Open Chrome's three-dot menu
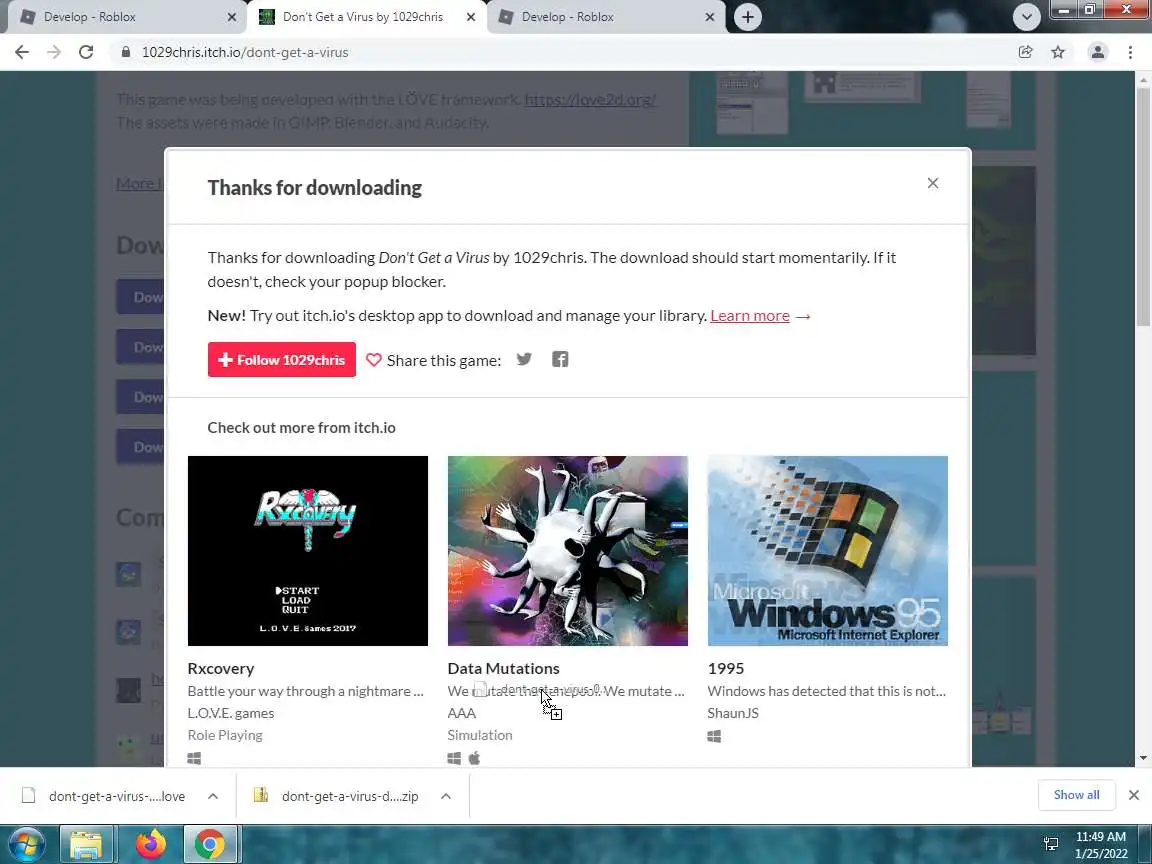Screen dimensions: 1152x864 [x=1130, y=52]
